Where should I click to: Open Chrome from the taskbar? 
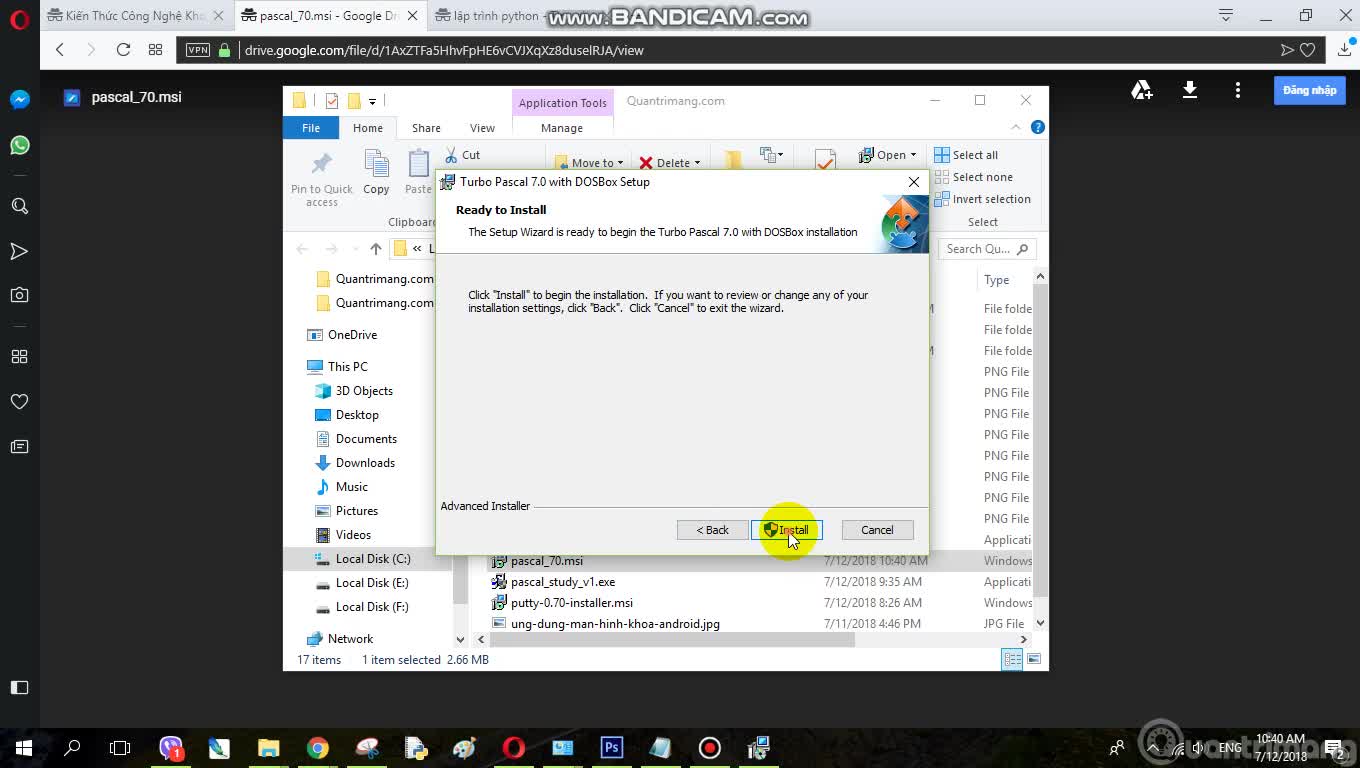pyautogui.click(x=318, y=748)
